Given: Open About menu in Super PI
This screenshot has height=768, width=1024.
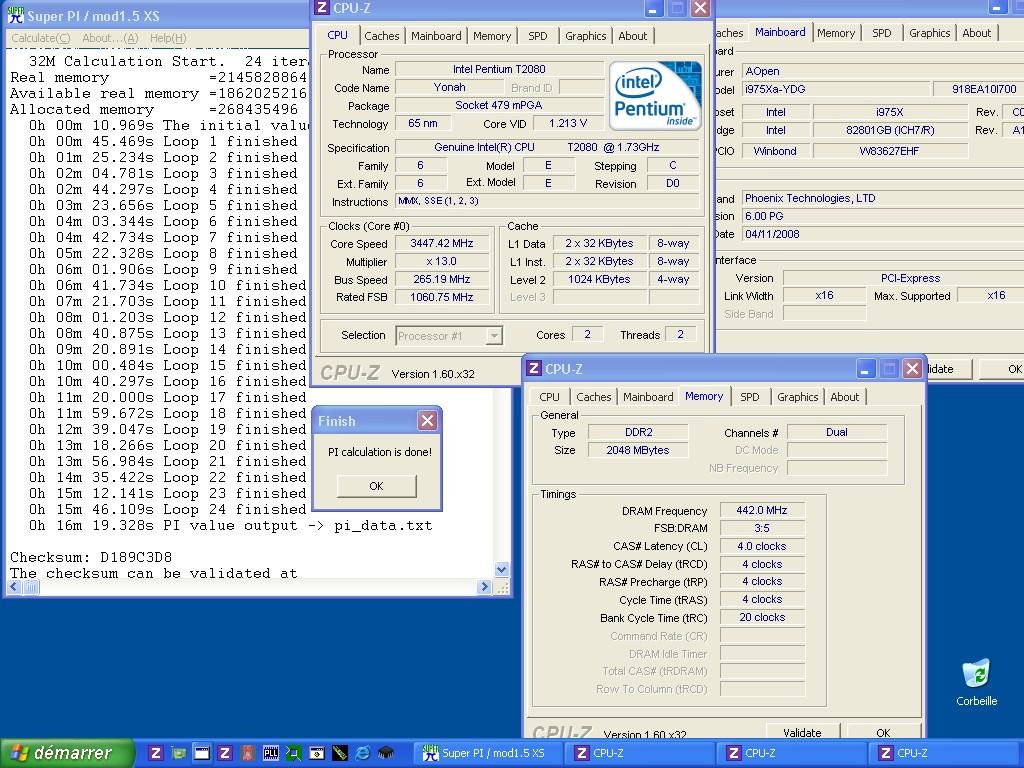Looking at the screenshot, I should click(110, 38).
